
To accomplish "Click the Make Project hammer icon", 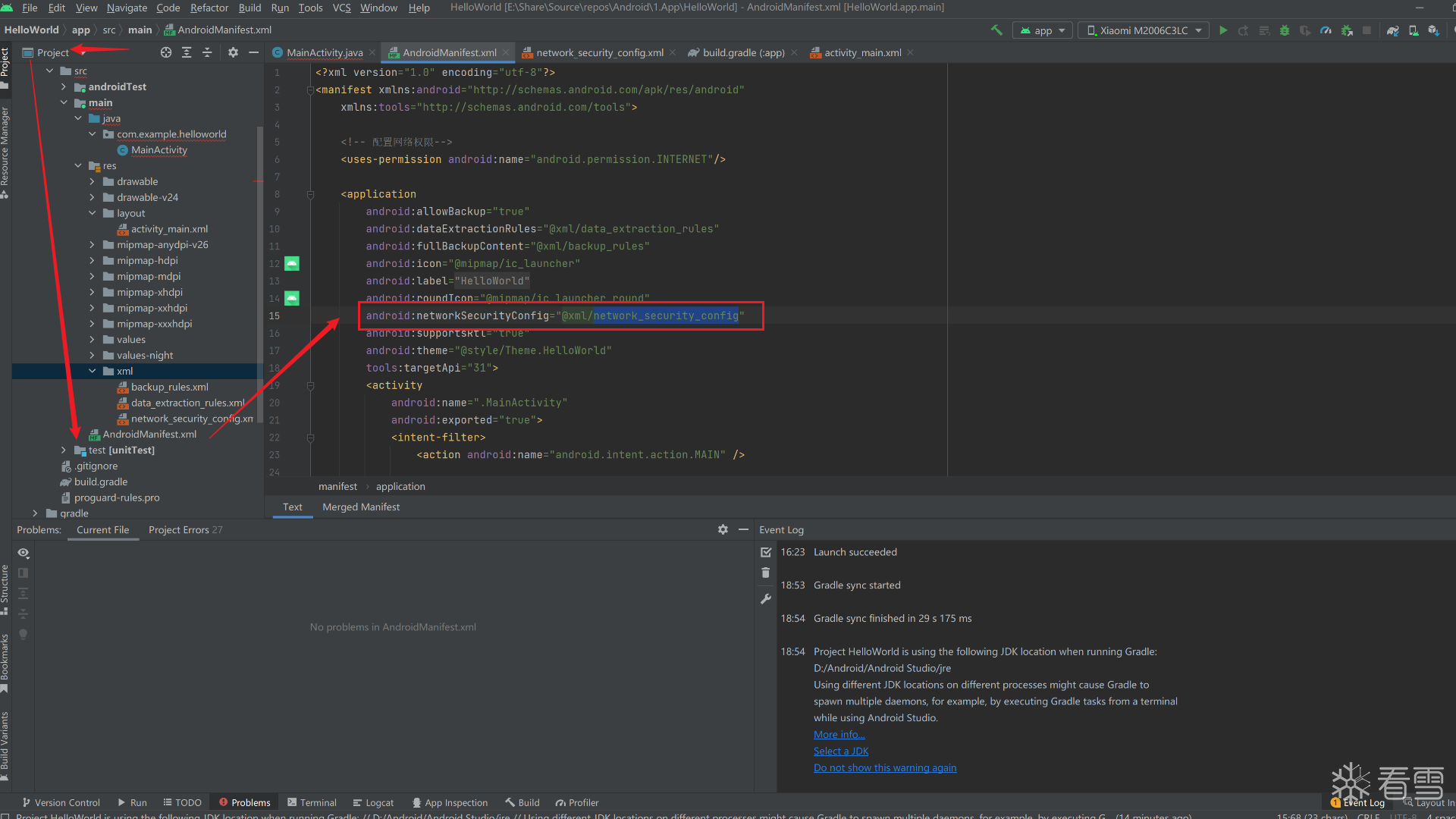I will (x=996, y=30).
